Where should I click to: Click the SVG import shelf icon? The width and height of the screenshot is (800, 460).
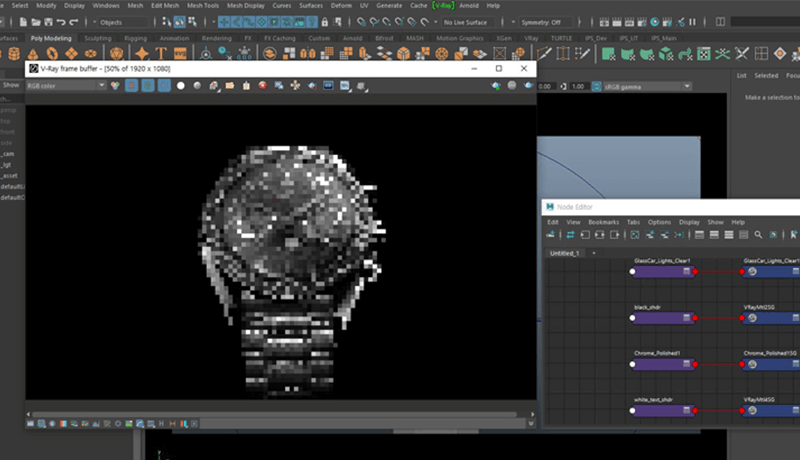[180, 54]
